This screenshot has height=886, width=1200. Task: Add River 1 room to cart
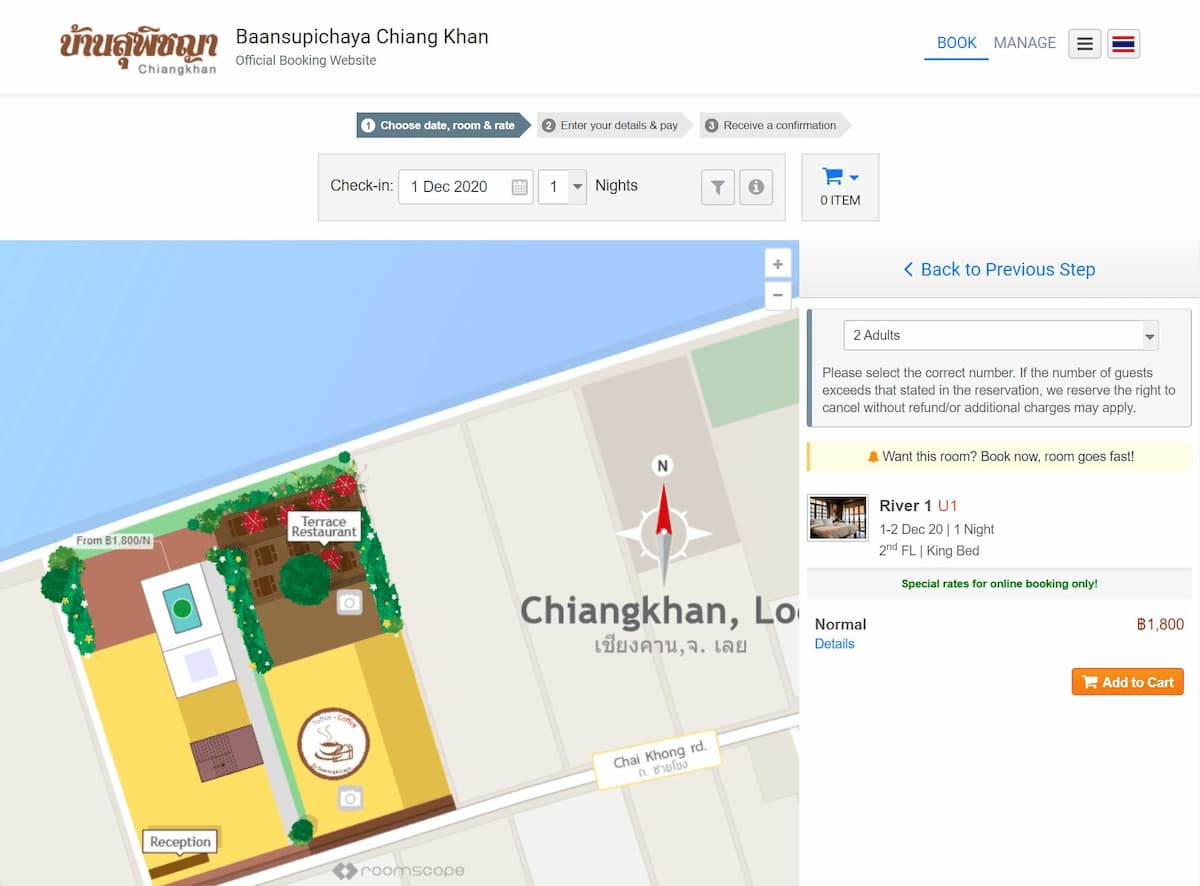pos(1127,682)
